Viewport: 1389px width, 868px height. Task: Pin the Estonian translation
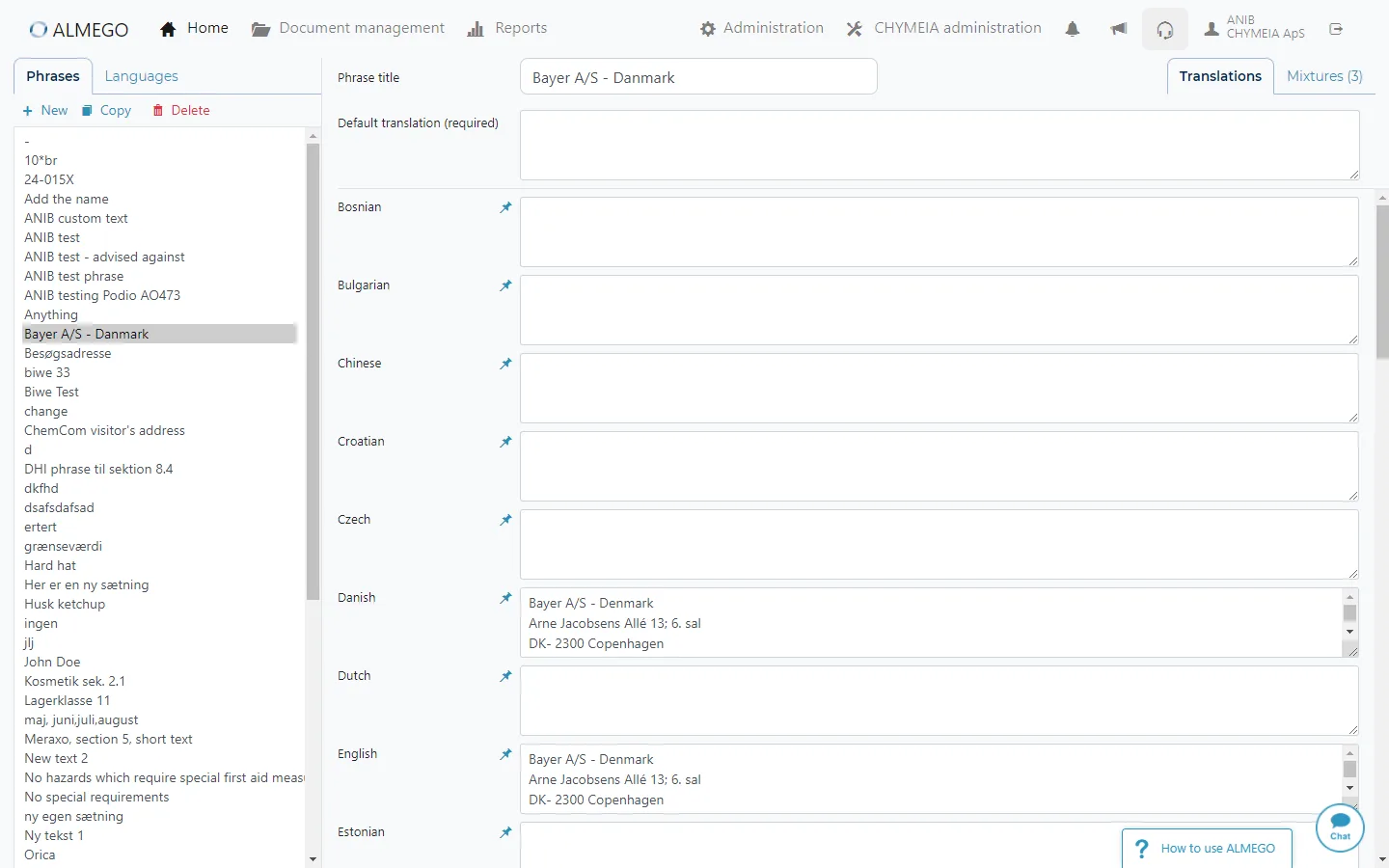(x=505, y=832)
